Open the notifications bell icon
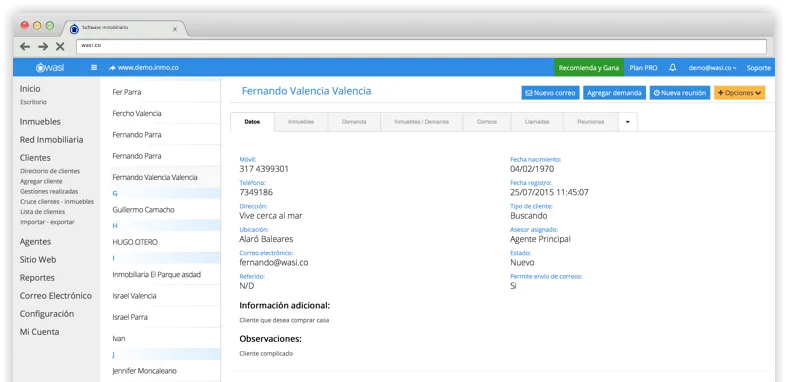The image size is (787, 382). (x=673, y=67)
